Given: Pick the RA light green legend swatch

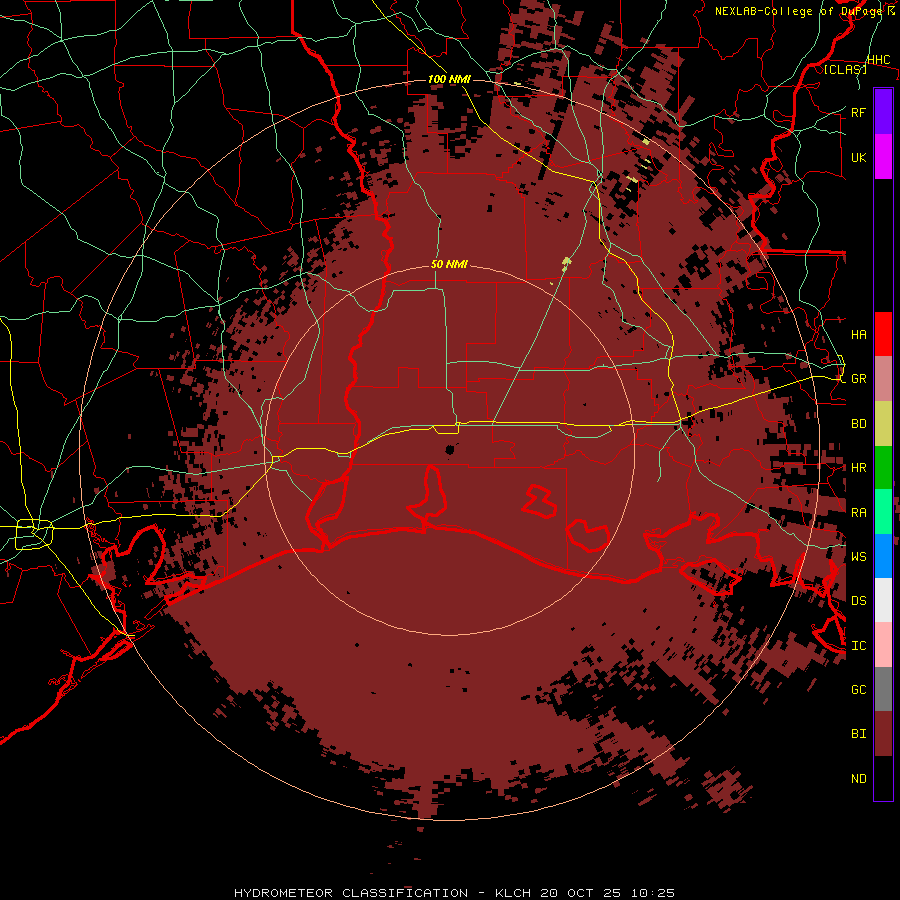Looking at the screenshot, I should coord(883,512).
